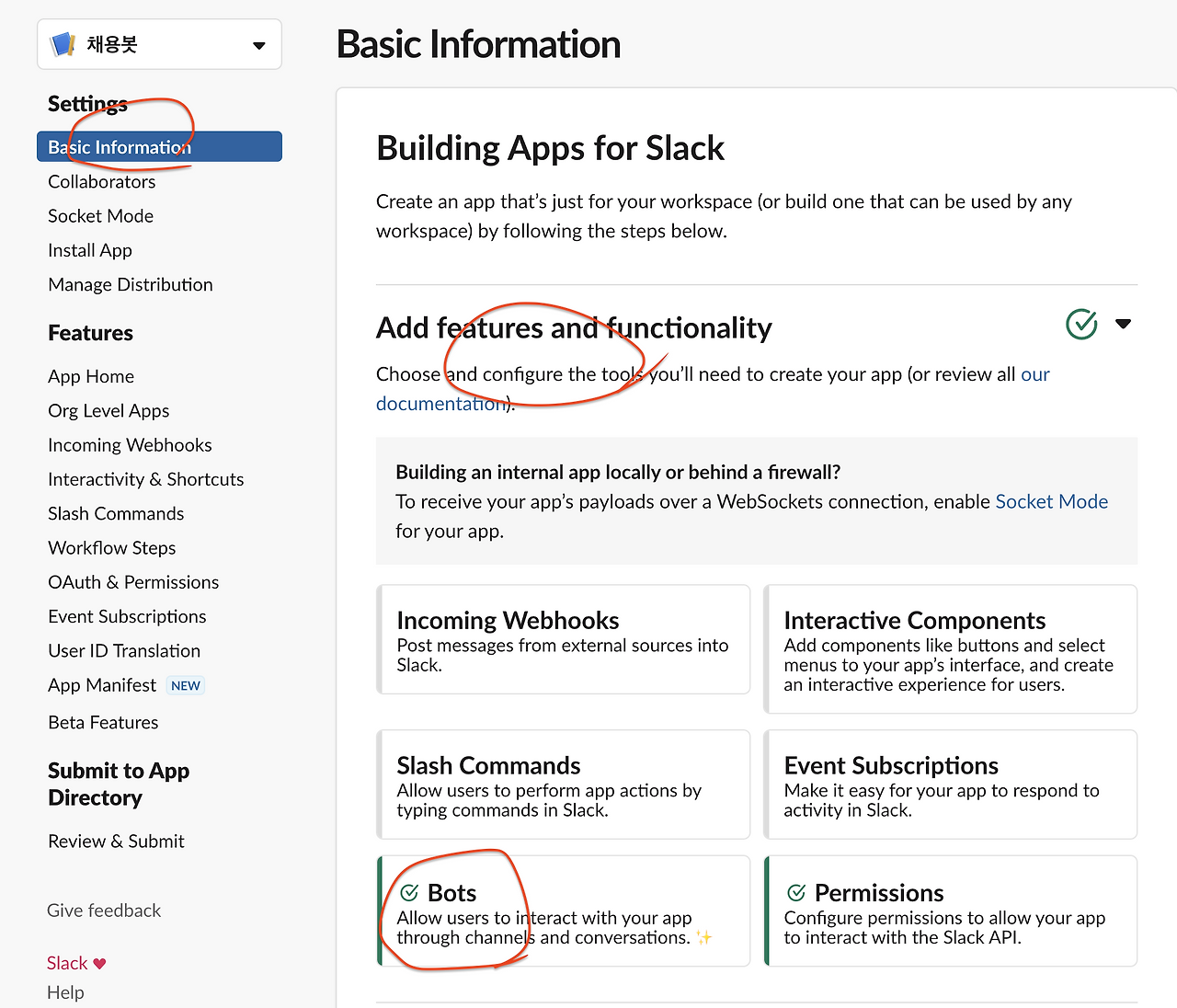
Task: Click the green checkmark beside Add features and functionality
Action: (1081, 324)
